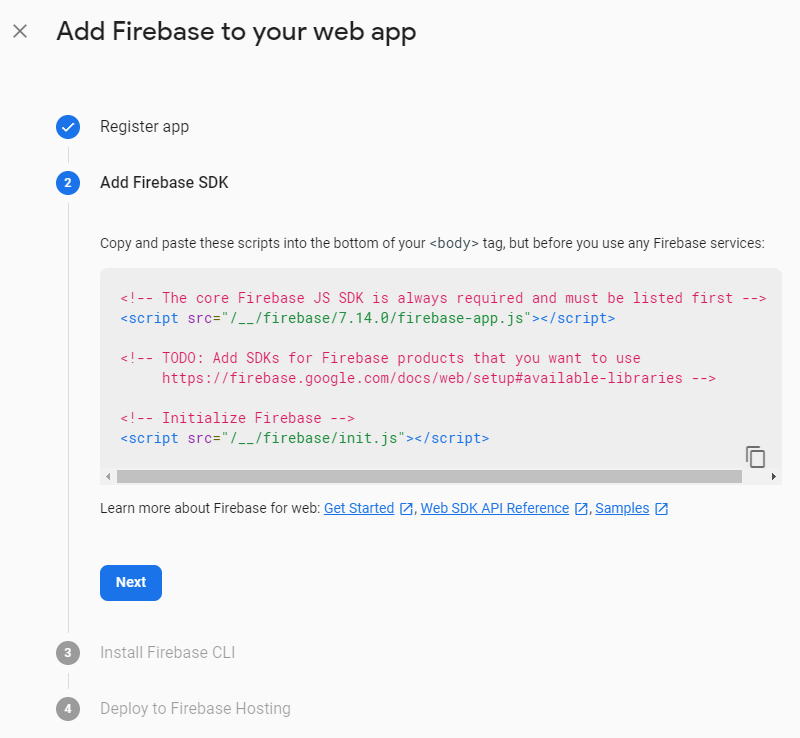Click external-link icon beside Web SDK API Reference
The width and height of the screenshot is (800, 738).
(581, 509)
